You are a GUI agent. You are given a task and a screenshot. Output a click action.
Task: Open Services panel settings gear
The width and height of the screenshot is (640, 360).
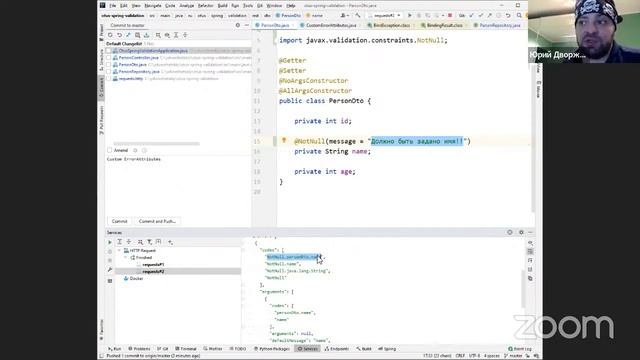(521, 232)
